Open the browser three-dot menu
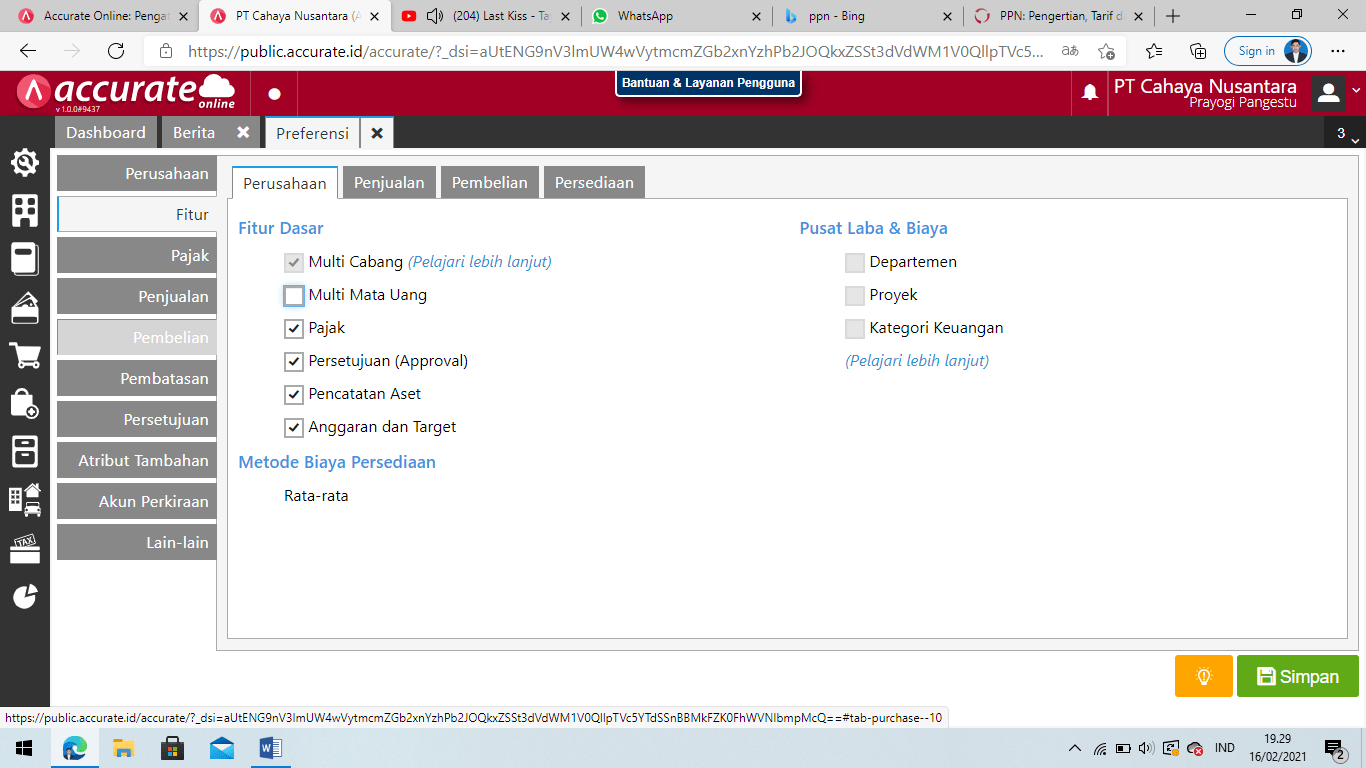 point(1338,51)
